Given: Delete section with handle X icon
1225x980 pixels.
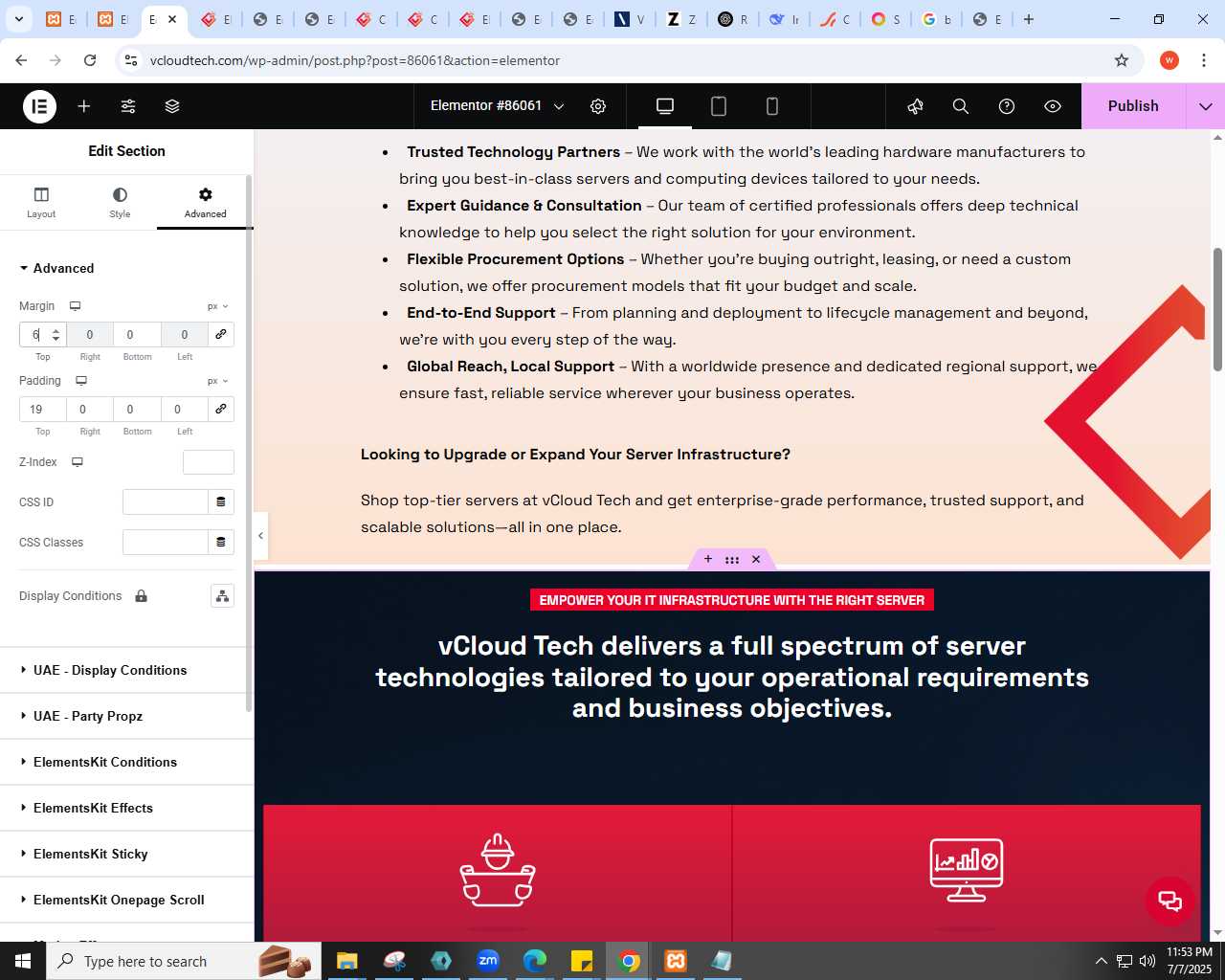Looking at the screenshot, I should pos(756,559).
